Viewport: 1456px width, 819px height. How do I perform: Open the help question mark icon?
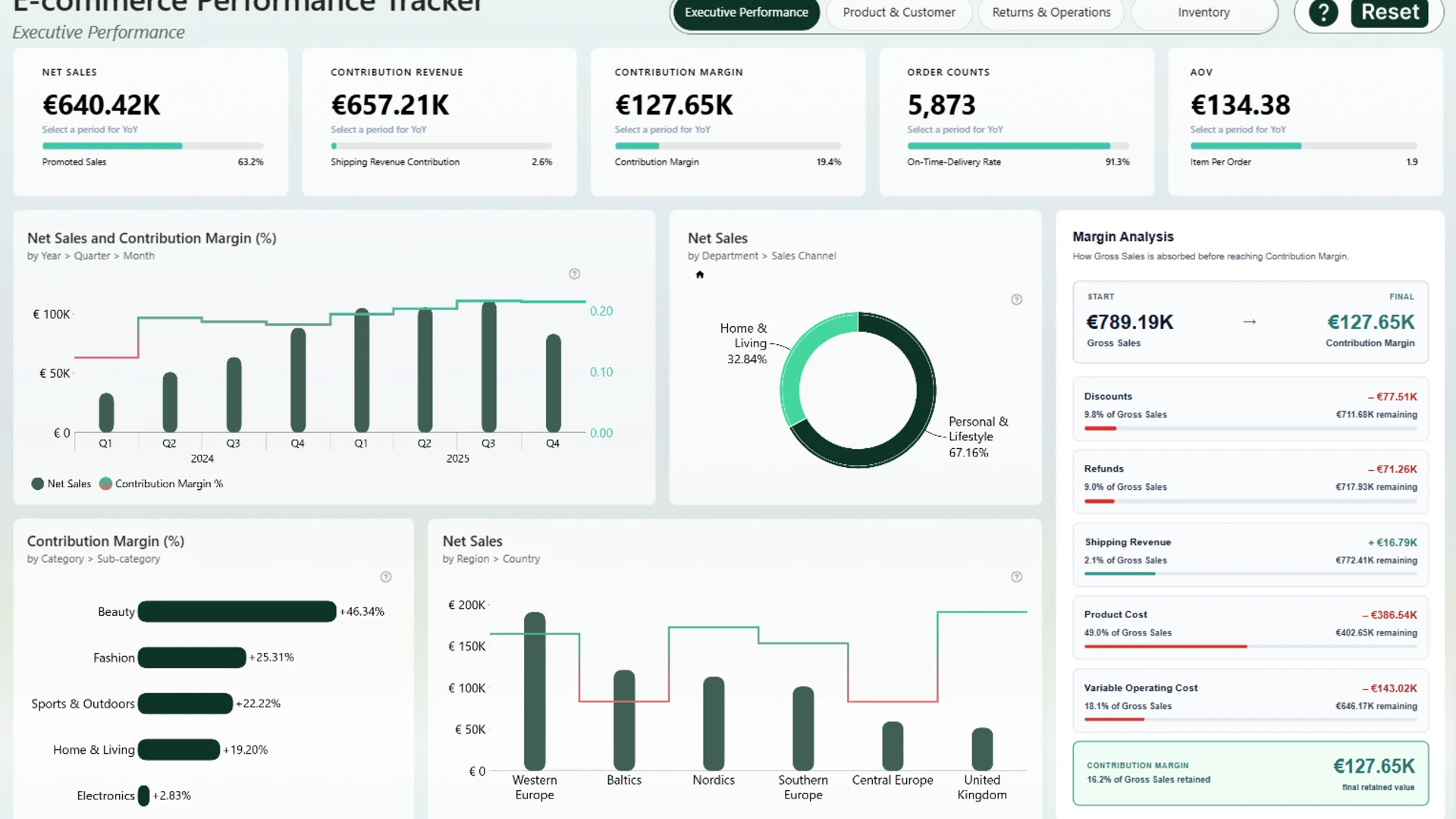pyautogui.click(x=1323, y=13)
